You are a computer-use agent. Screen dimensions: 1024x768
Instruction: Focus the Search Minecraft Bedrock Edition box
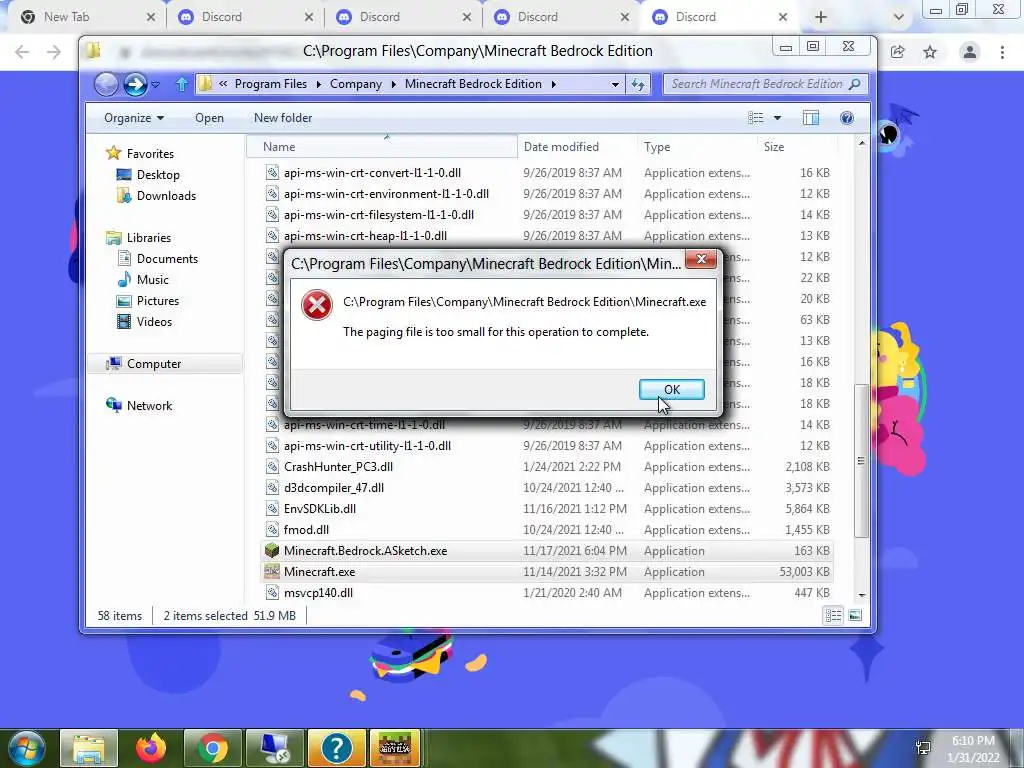[765, 84]
